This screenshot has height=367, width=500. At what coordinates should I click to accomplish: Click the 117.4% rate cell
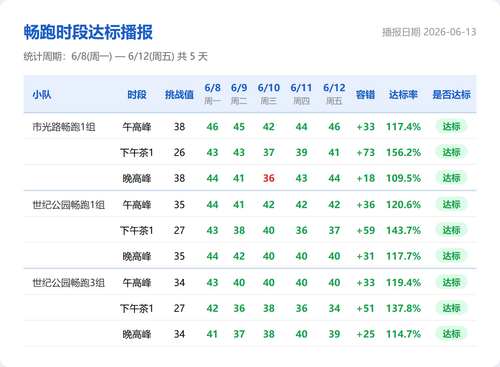[x=403, y=127]
